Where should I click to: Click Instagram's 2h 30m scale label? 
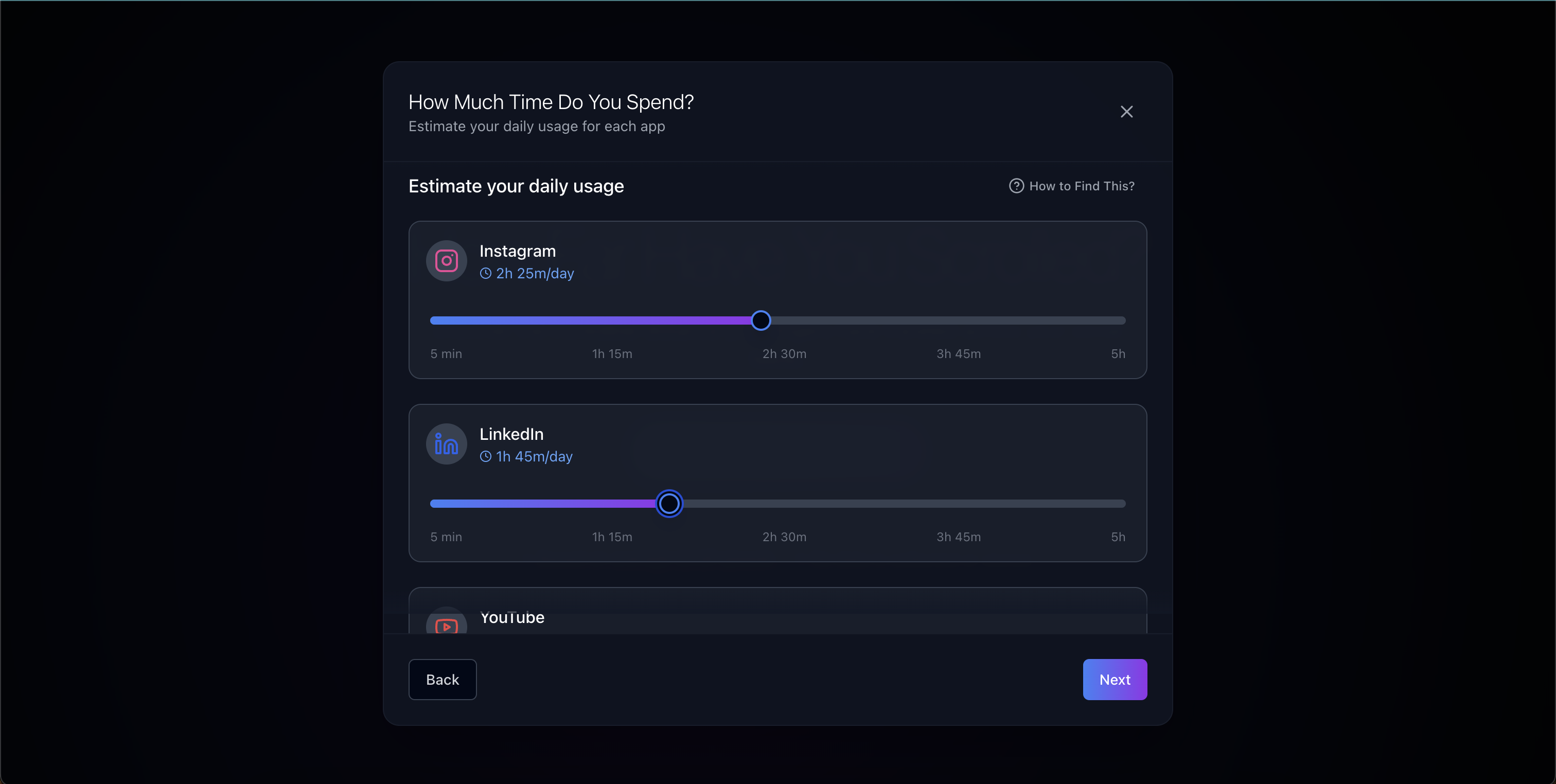[784, 354]
